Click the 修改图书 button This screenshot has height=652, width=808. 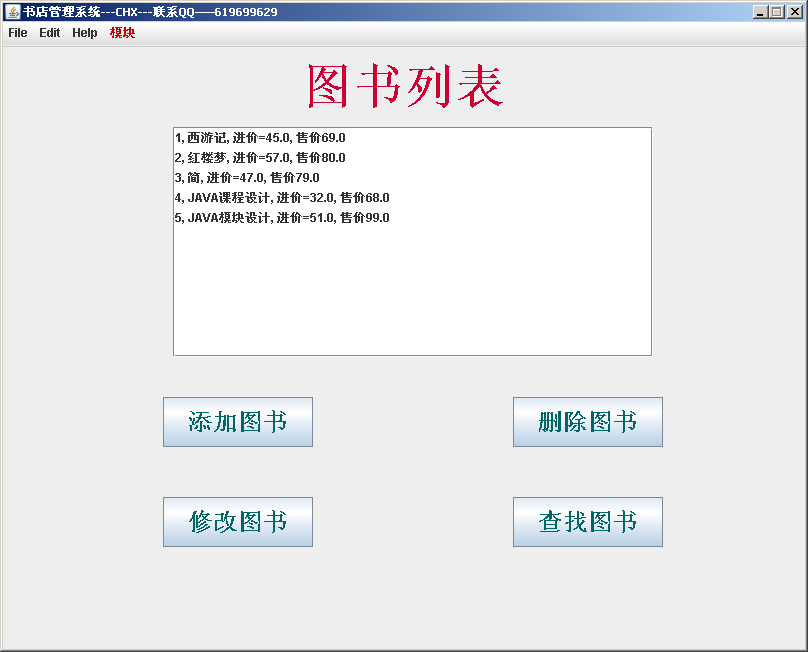click(238, 522)
